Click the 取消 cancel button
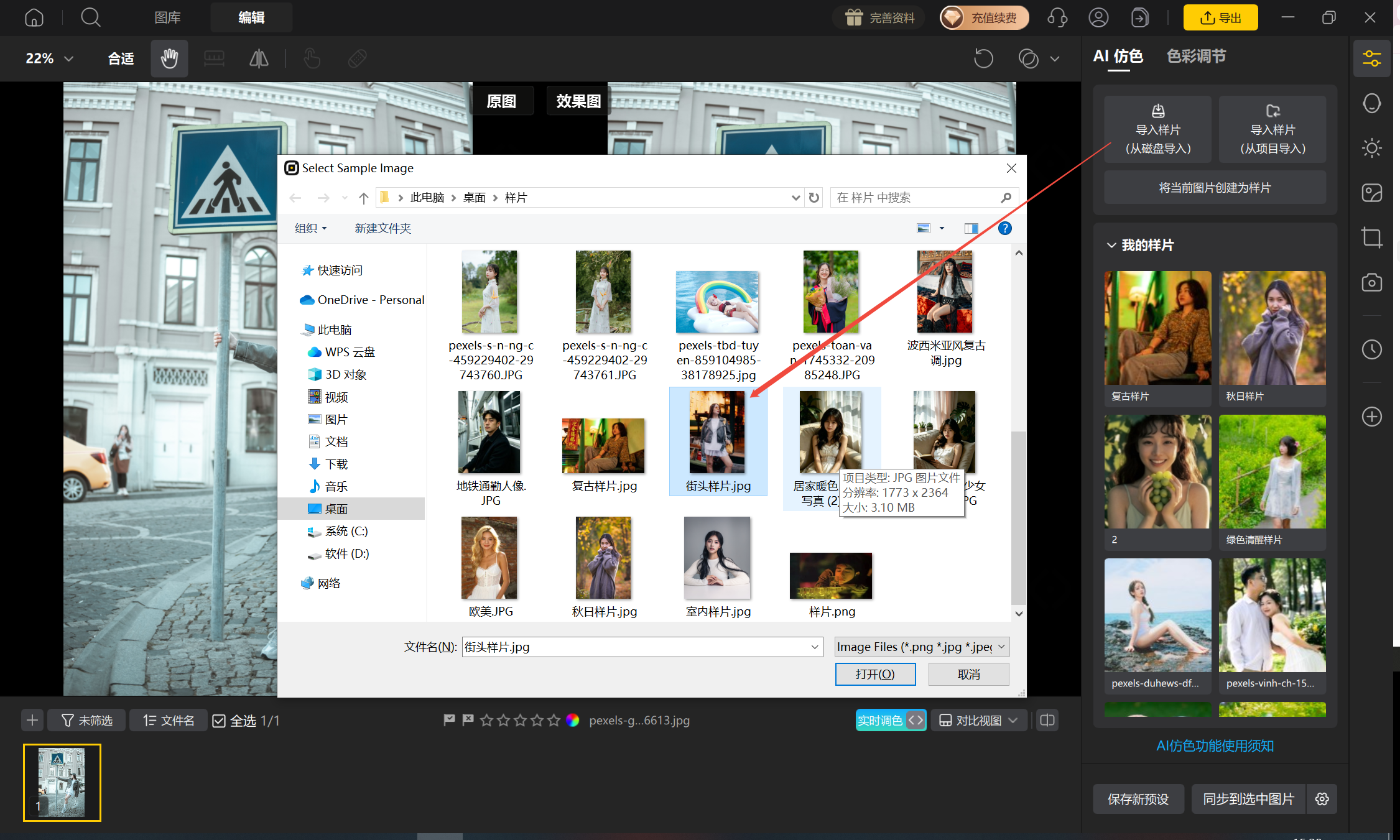 pyautogui.click(x=968, y=674)
